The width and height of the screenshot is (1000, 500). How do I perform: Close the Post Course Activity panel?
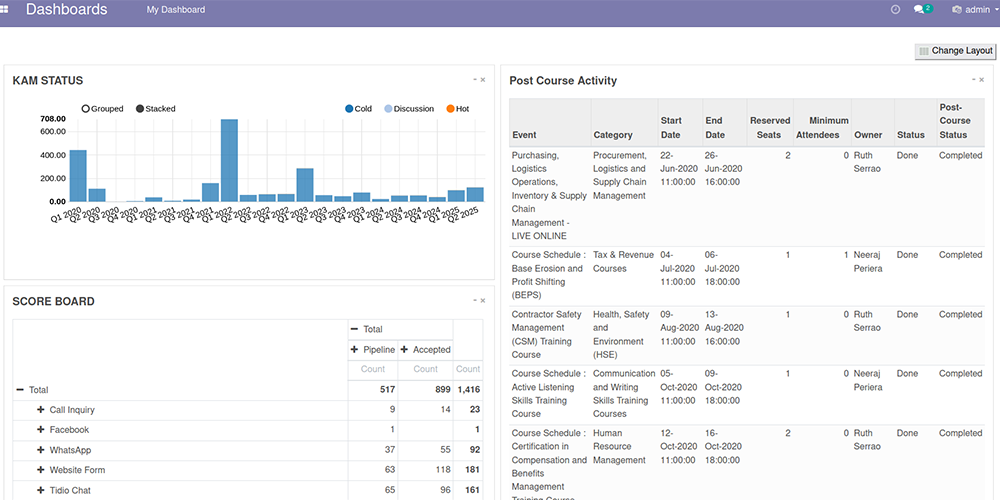tap(981, 79)
